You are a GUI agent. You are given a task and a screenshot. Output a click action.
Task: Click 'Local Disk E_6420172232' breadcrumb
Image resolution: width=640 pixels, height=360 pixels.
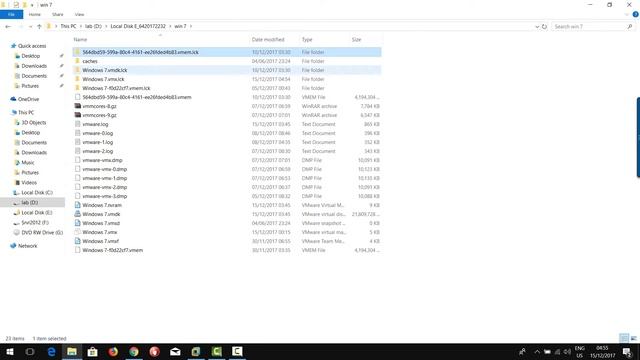click(x=138, y=26)
